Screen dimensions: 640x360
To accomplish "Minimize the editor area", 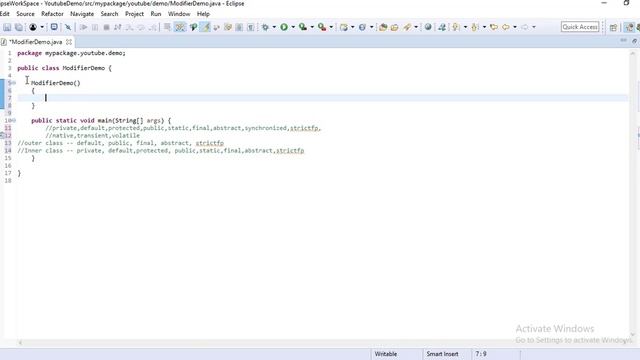I will [623, 41].
